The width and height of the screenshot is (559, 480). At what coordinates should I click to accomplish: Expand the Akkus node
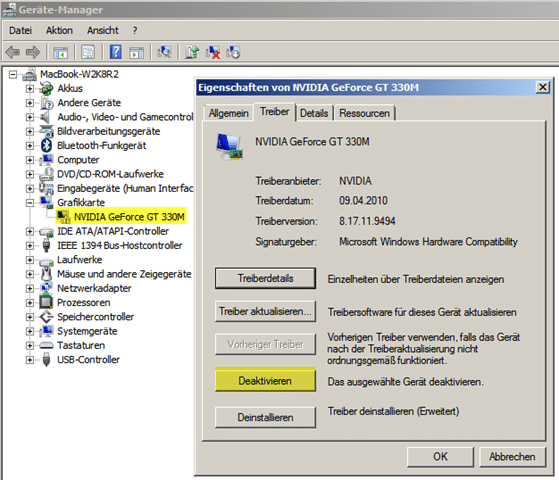click(x=30, y=88)
